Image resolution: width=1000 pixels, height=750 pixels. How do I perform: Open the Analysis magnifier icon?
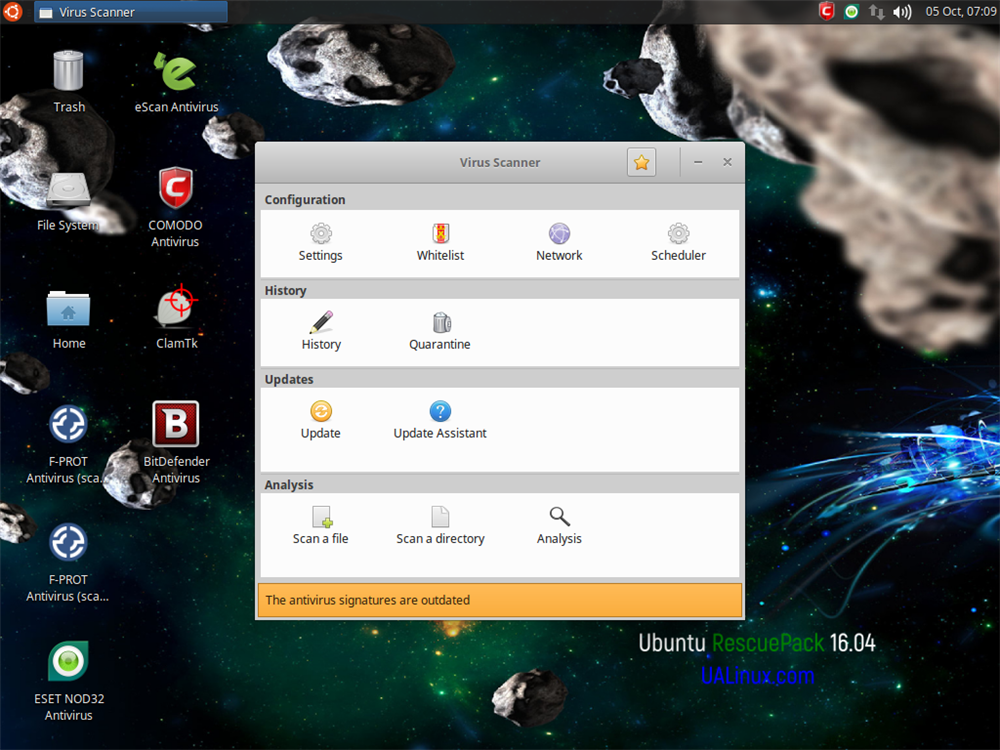coord(559,518)
